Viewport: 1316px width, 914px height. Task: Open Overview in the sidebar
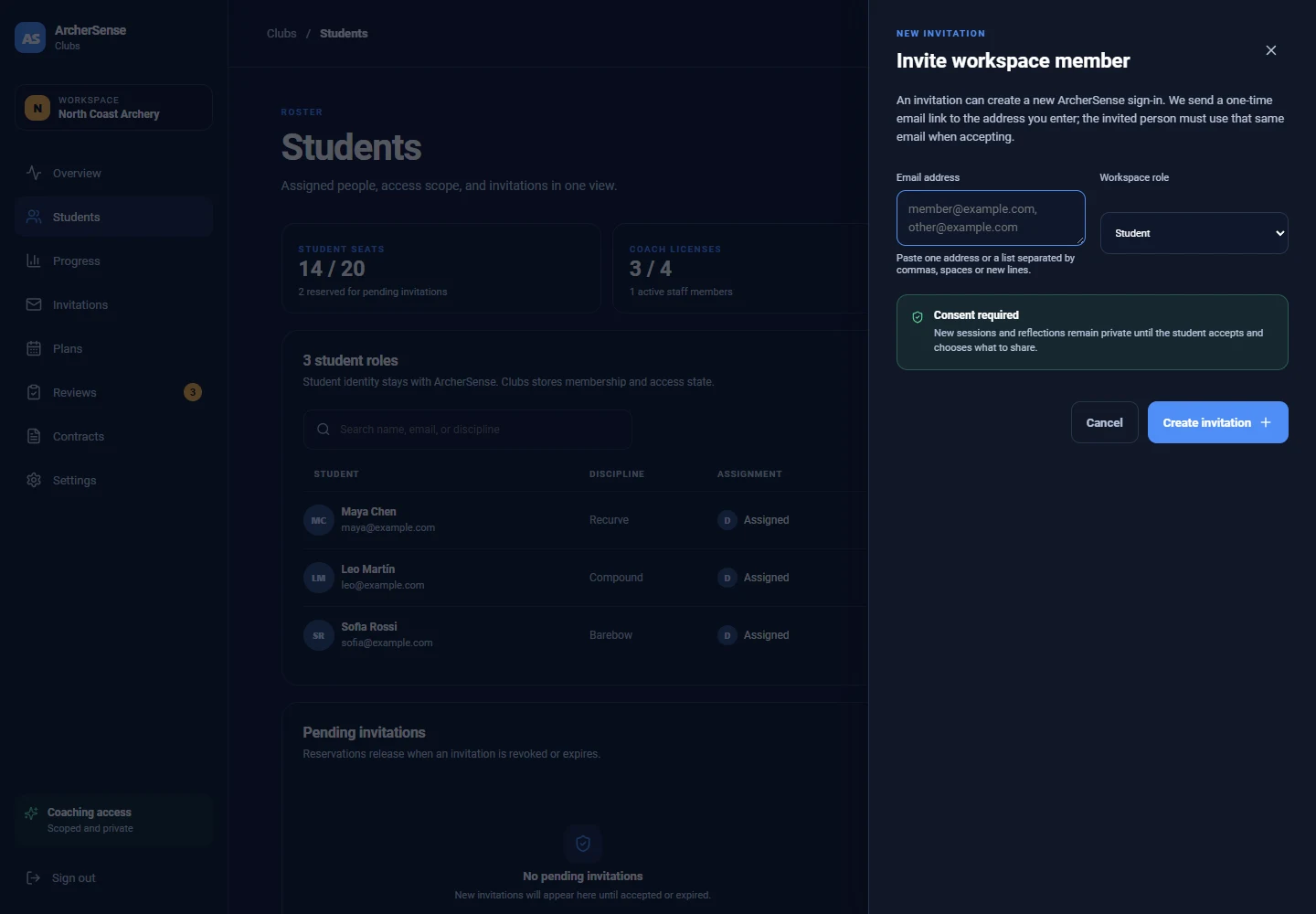pyautogui.click(x=113, y=173)
